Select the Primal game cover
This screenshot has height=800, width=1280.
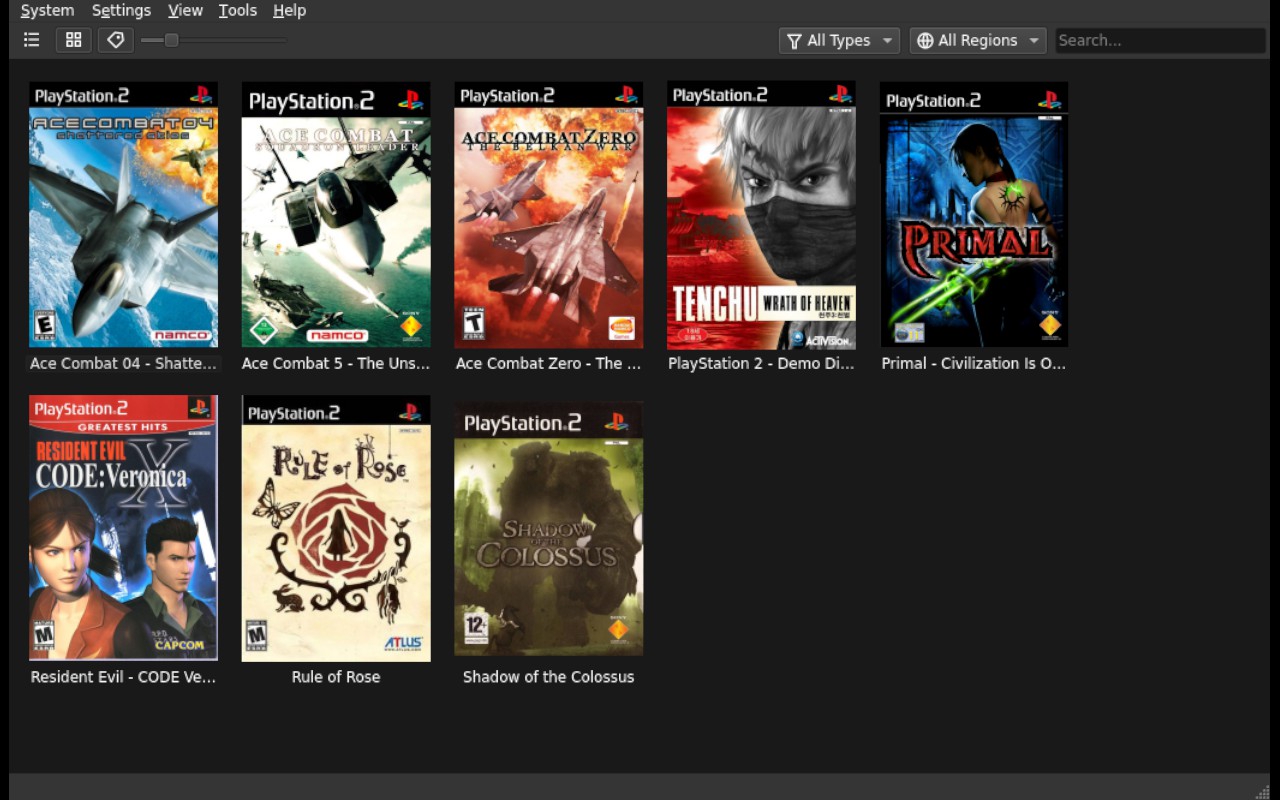[974, 215]
